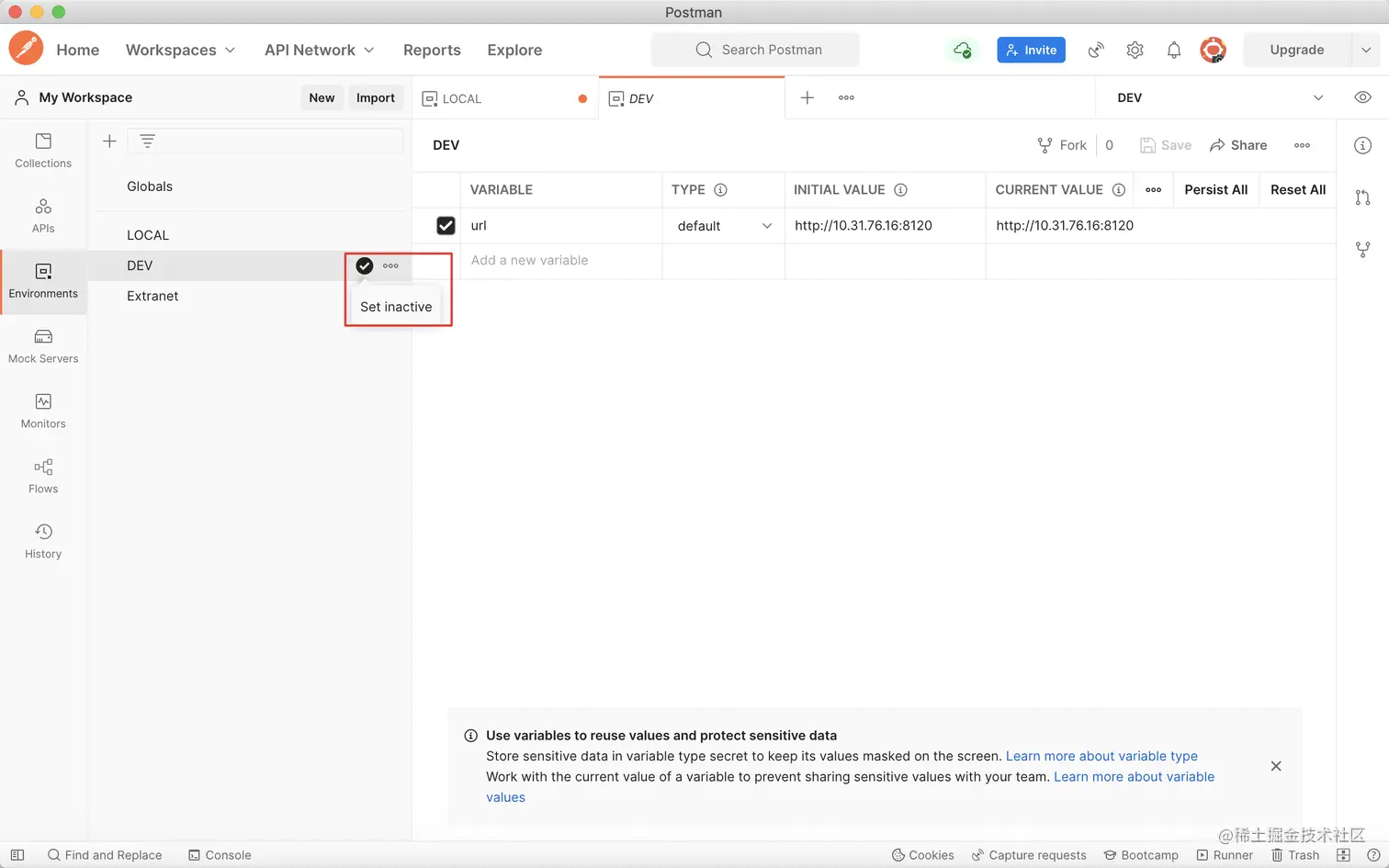Create a new environment with the plus icon
Image resolution: width=1389 pixels, height=868 pixels.
(109, 141)
